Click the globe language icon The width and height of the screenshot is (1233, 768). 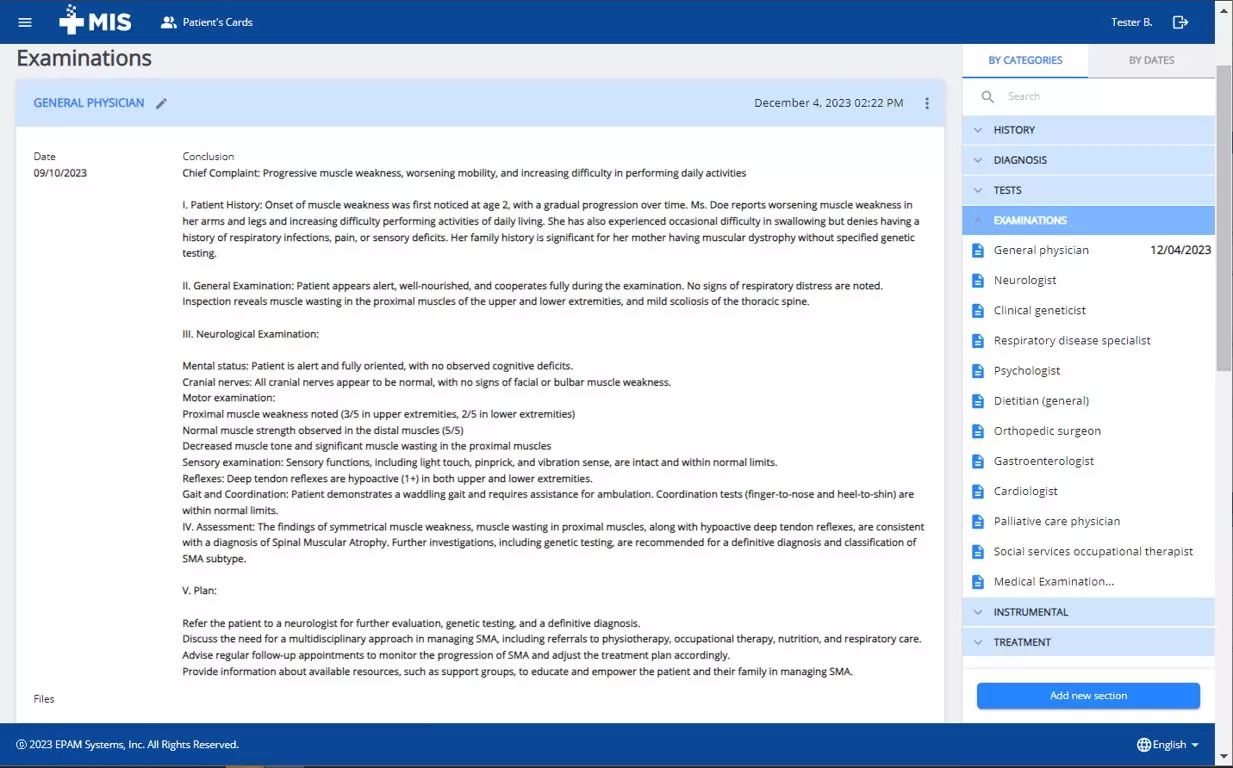point(1144,745)
